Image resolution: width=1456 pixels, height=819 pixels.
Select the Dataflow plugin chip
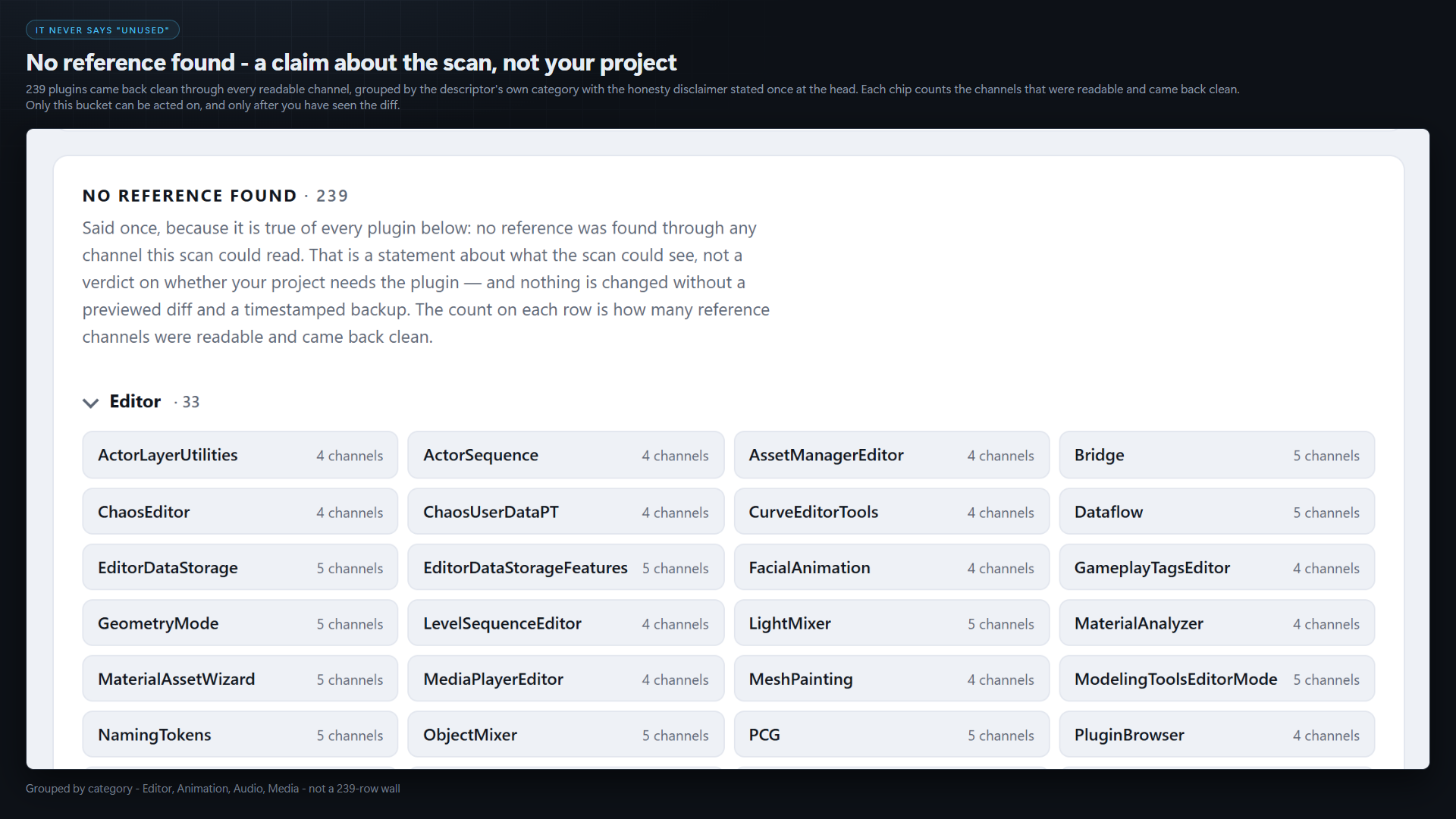[x=1217, y=512]
